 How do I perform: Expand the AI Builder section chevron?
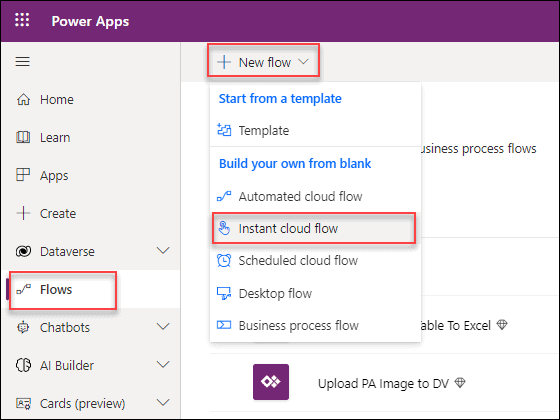click(x=163, y=365)
